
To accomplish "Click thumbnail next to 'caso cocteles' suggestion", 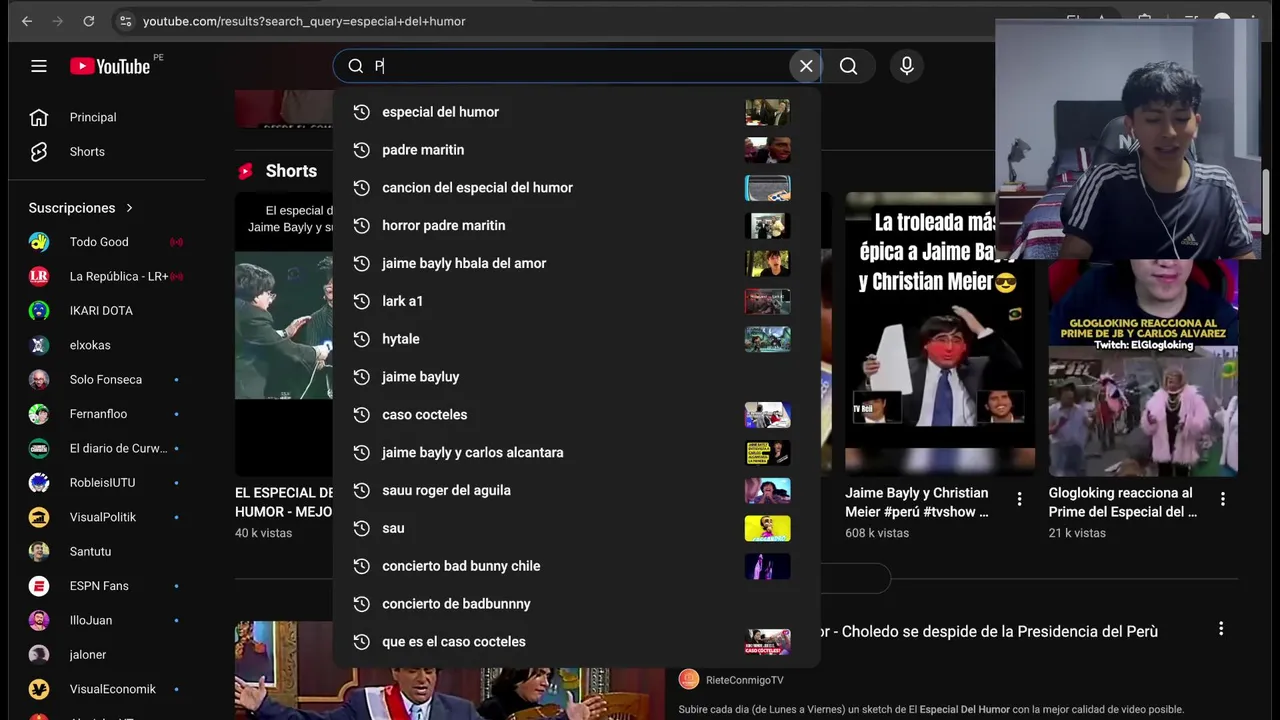I will click(x=768, y=415).
